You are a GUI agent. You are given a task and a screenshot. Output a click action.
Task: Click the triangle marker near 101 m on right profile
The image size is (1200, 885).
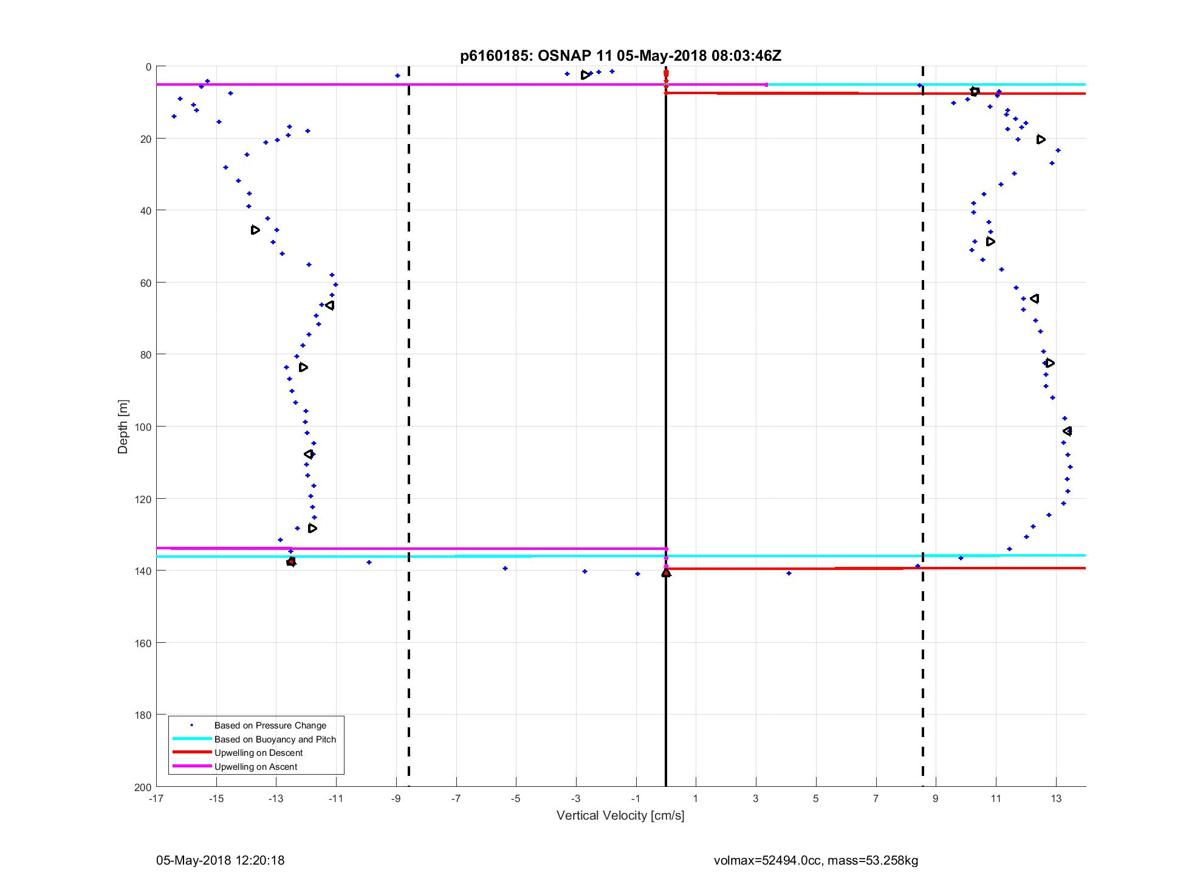pos(1067,431)
